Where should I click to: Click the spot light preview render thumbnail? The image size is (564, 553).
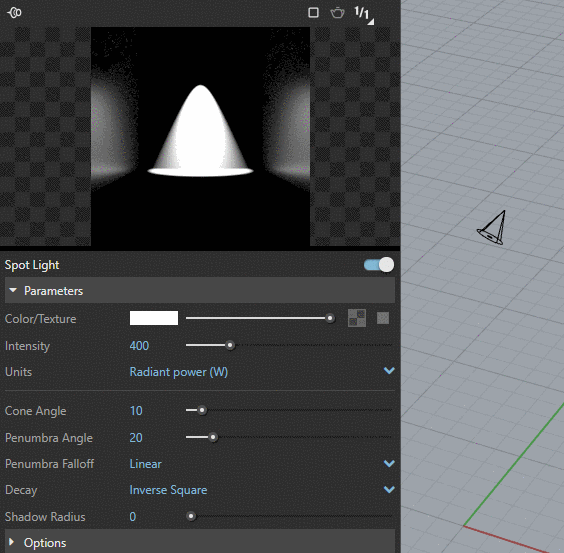coord(200,137)
